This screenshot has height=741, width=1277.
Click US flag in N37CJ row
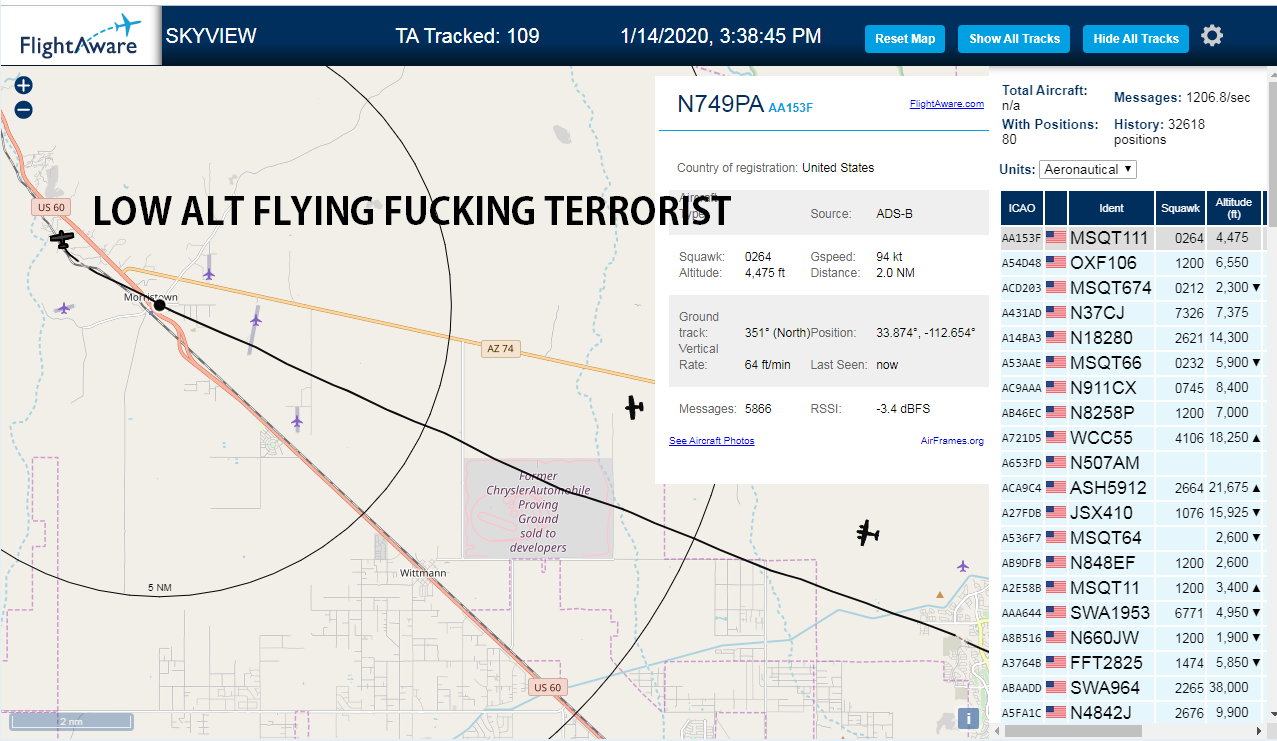tap(1055, 313)
